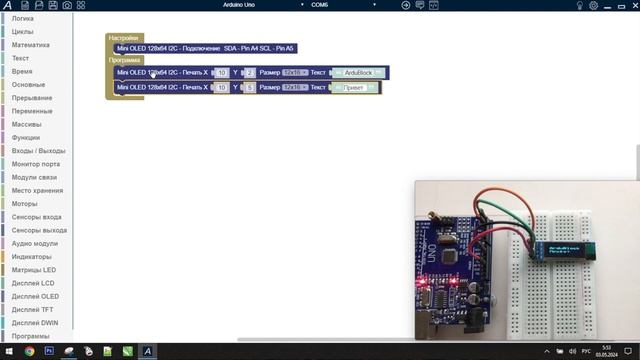Open the Дисплей DWIN category
The image size is (640, 360).
[35, 323]
